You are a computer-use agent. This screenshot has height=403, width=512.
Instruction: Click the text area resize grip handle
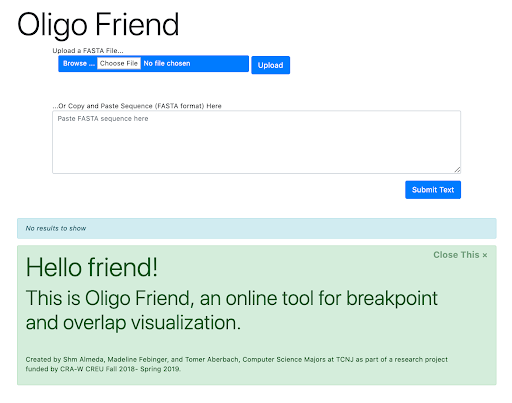[457, 170]
